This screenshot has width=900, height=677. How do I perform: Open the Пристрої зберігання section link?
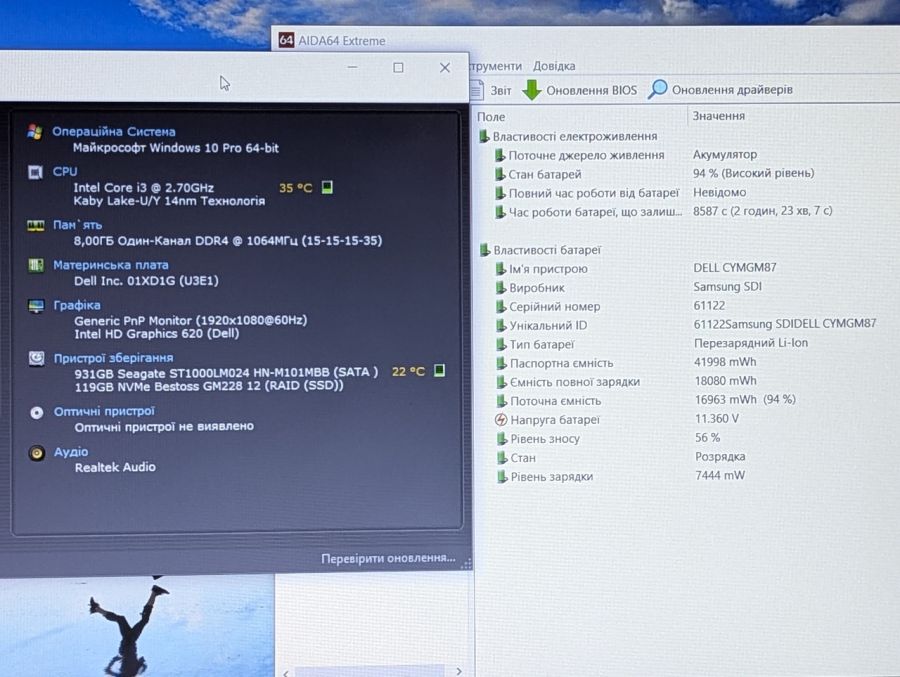point(114,358)
